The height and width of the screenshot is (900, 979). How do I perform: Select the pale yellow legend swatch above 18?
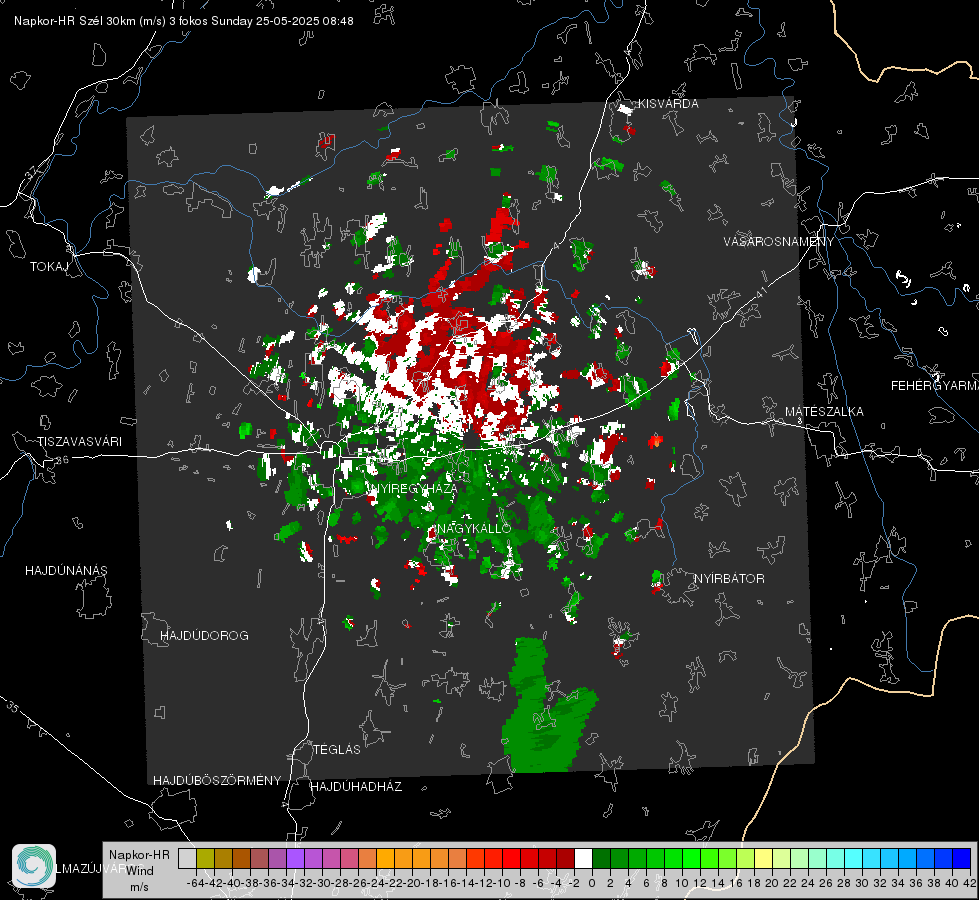[763, 858]
